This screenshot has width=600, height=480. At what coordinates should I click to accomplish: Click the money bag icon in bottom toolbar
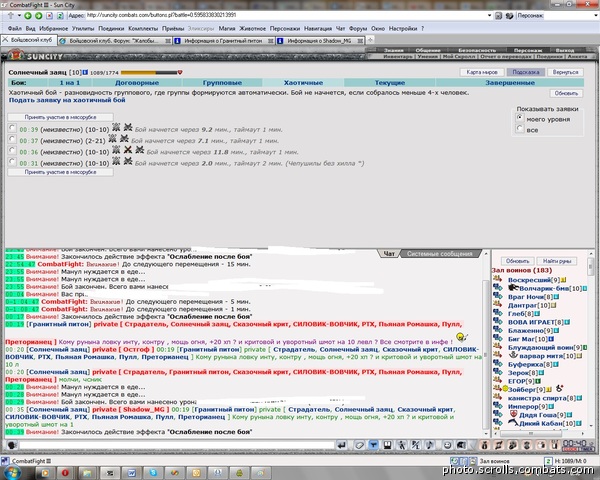click(484, 445)
